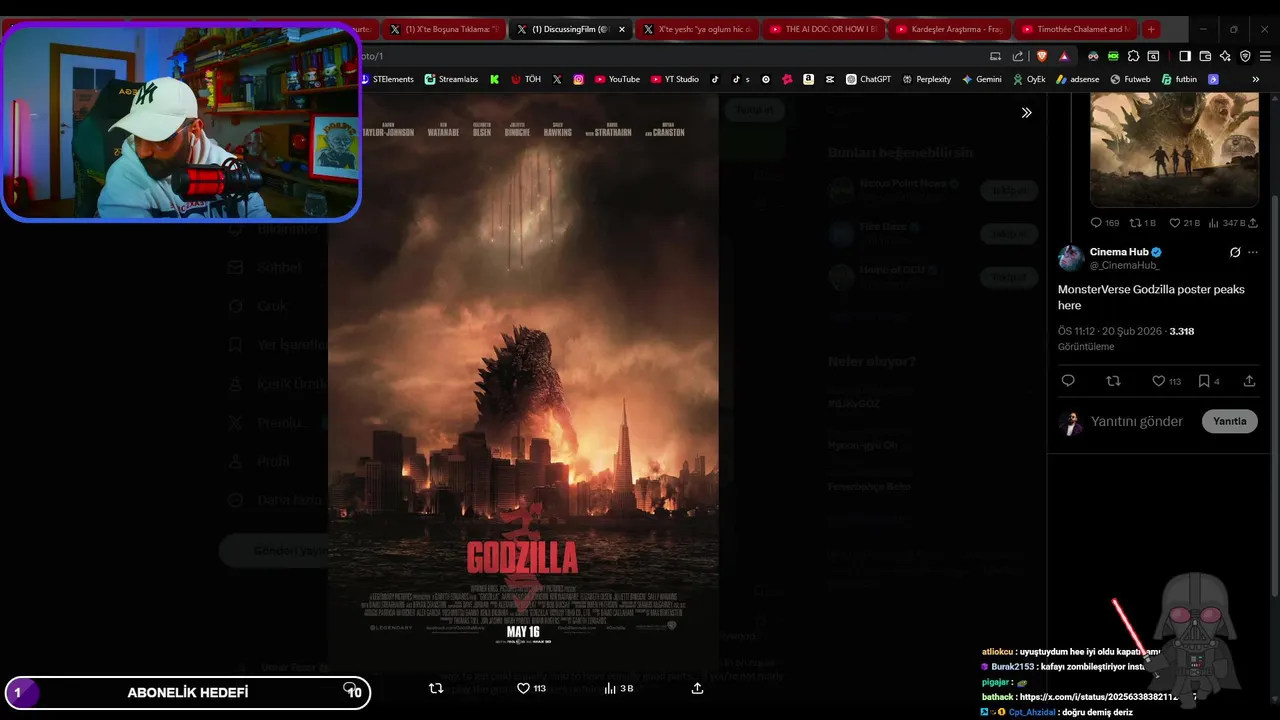This screenshot has width=1280, height=720.
Task: Open the Cinema Hub avatar
Action: coord(1071,258)
